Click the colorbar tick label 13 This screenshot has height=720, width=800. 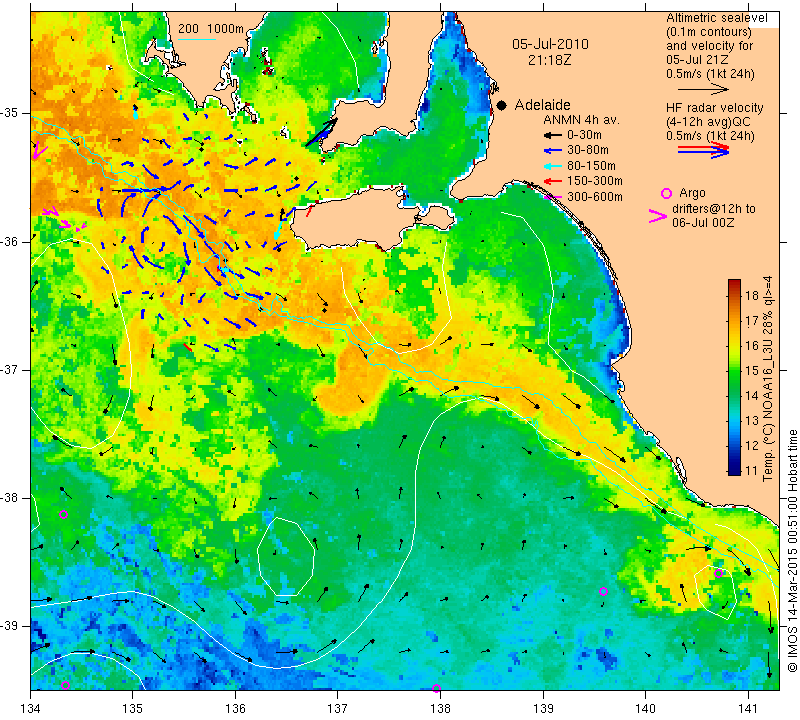click(x=753, y=421)
